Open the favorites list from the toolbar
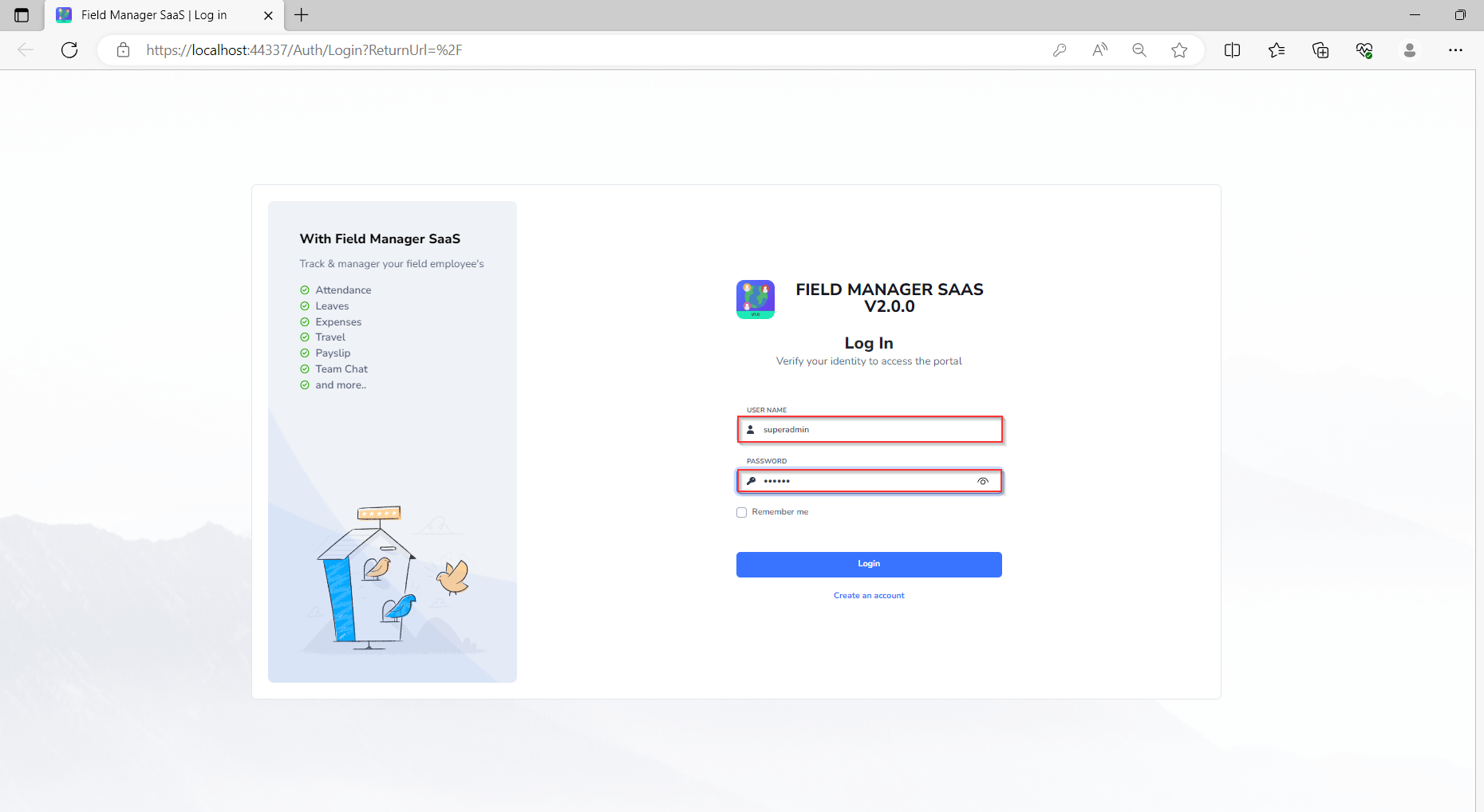The height and width of the screenshot is (812, 1484). pos(1277,49)
